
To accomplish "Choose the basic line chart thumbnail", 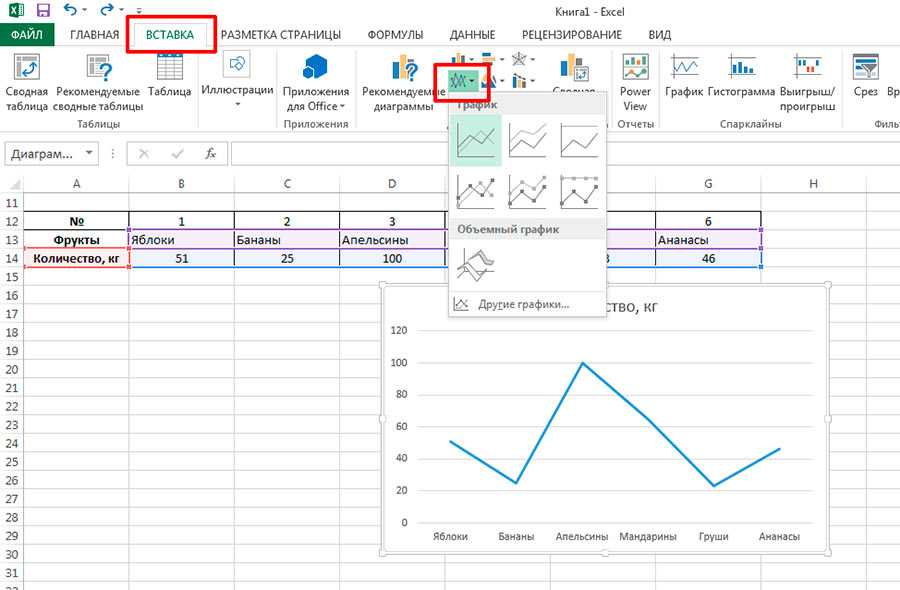I will [x=476, y=141].
